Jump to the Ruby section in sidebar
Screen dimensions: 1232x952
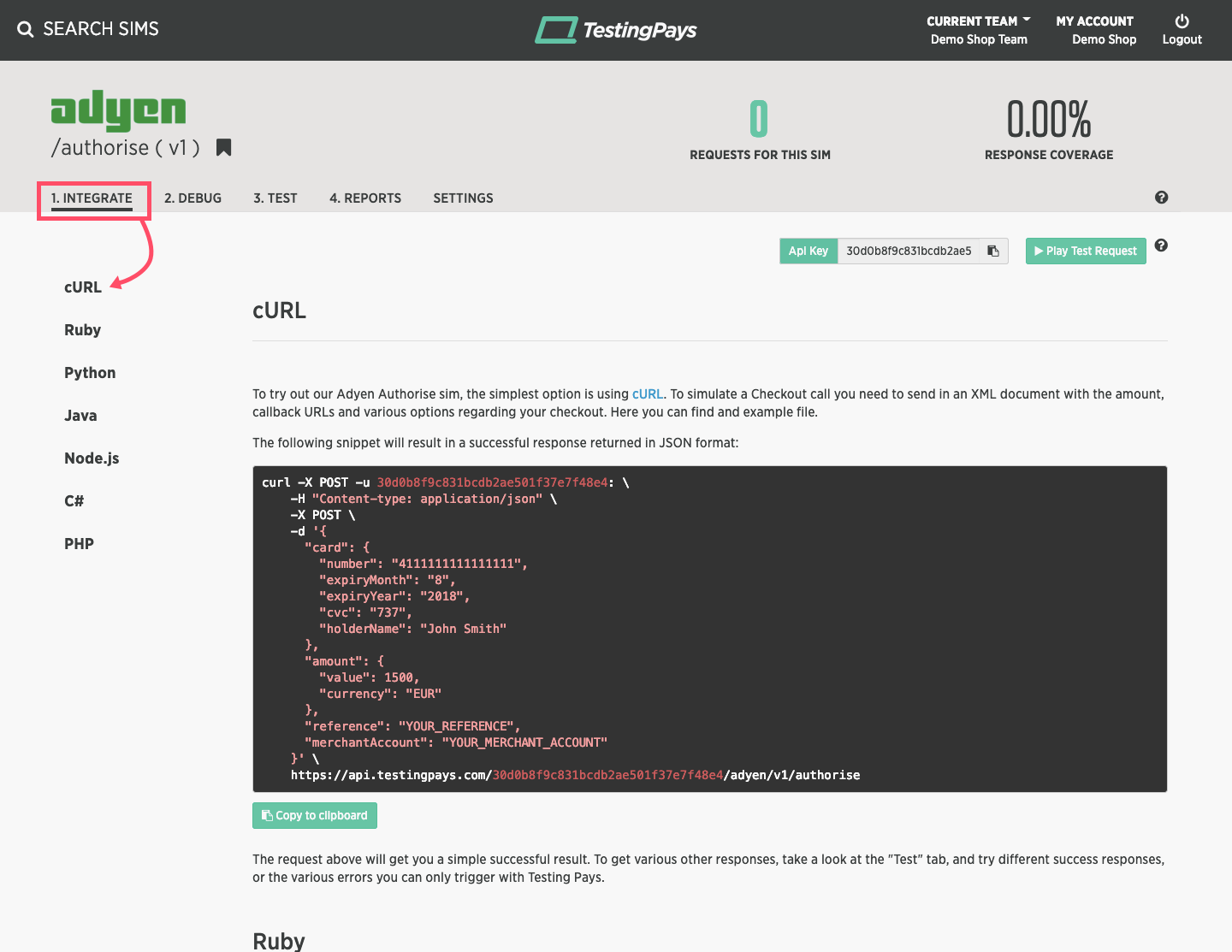click(x=82, y=330)
